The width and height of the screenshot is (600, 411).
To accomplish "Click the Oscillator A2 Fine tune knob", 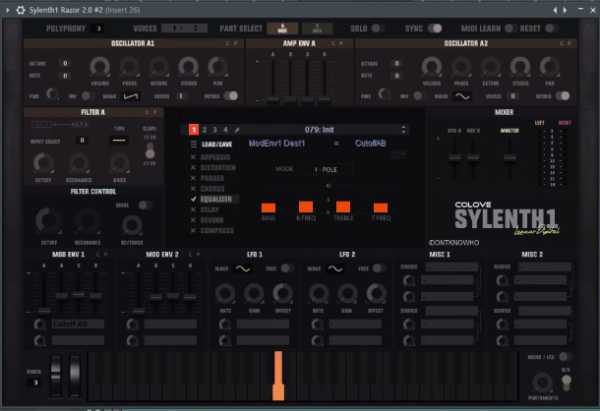I will 384,95.
